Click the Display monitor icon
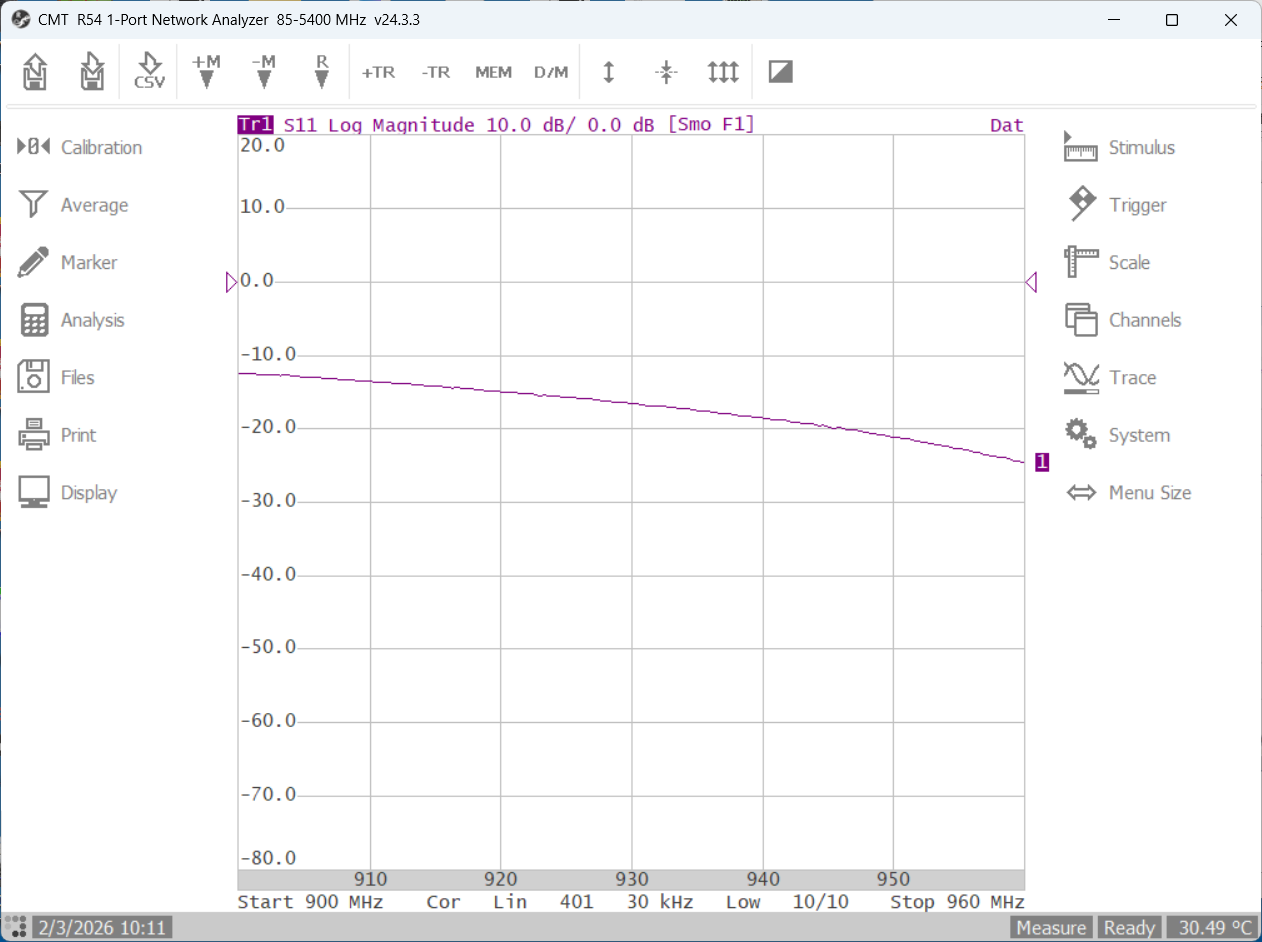This screenshot has width=1262, height=942. click(34, 493)
